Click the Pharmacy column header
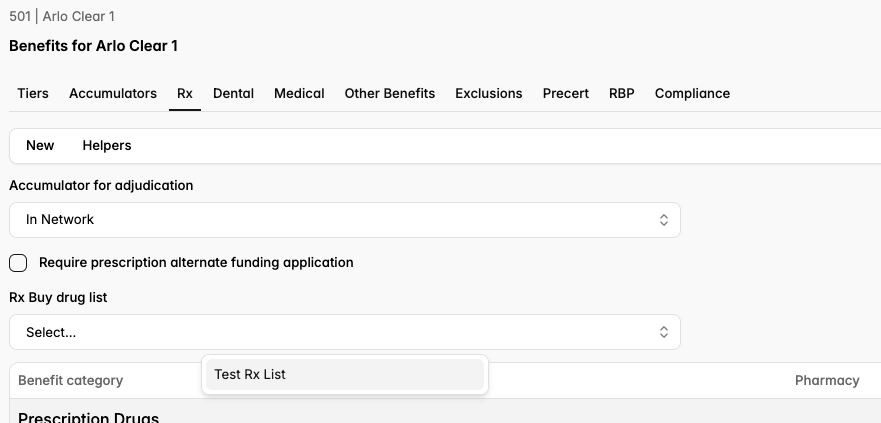The width and height of the screenshot is (881, 423). (x=827, y=381)
